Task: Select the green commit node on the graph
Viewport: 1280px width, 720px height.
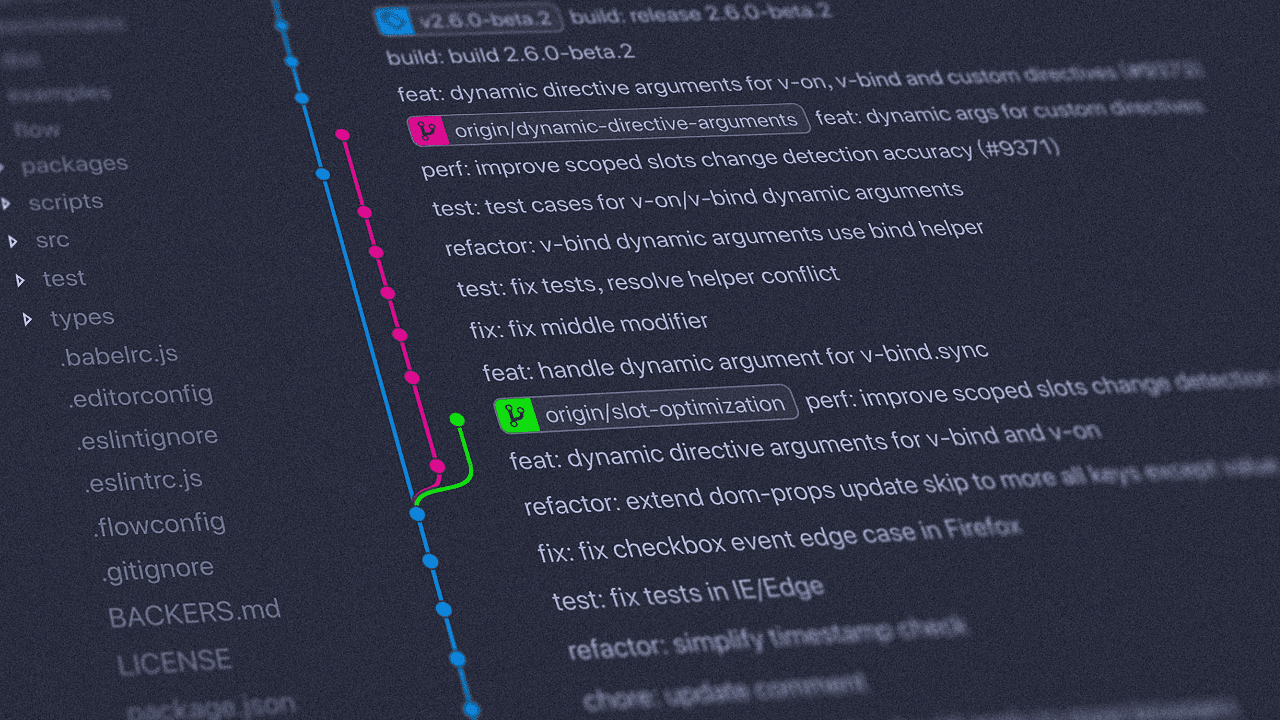Action: (457, 419)
